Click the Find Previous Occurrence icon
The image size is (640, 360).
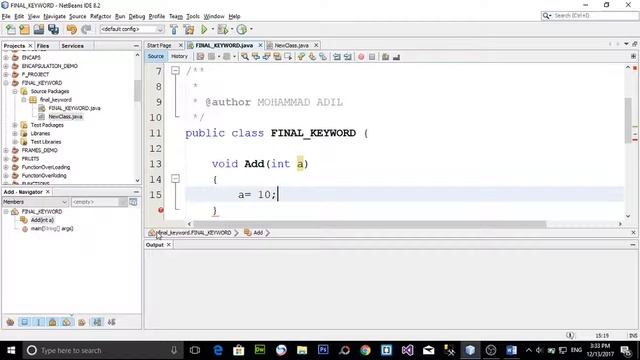point(256,57)
